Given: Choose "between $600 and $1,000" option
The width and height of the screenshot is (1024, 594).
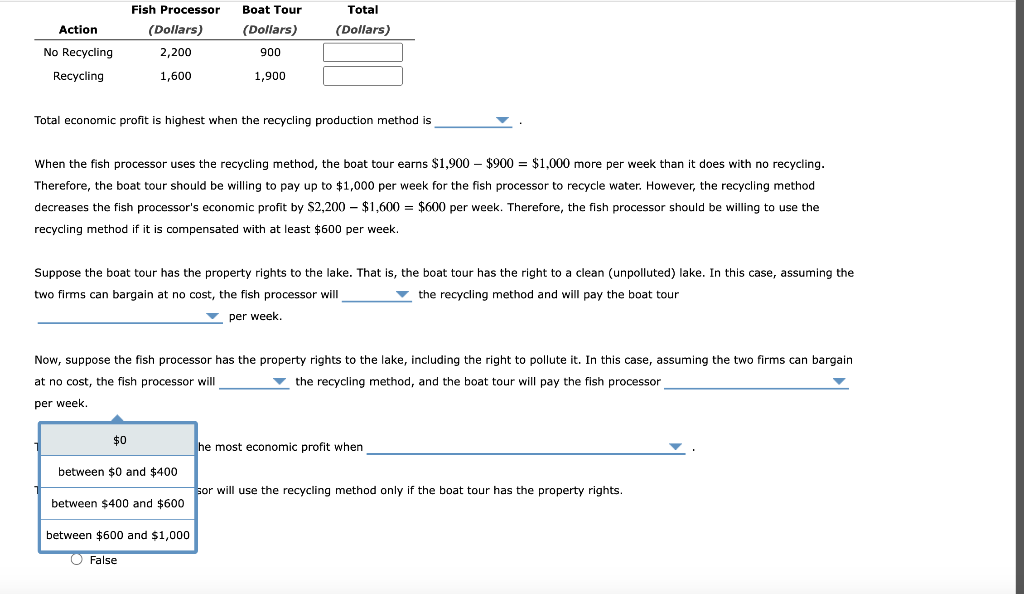Looking at the screenshot, I should coord(117,535).
